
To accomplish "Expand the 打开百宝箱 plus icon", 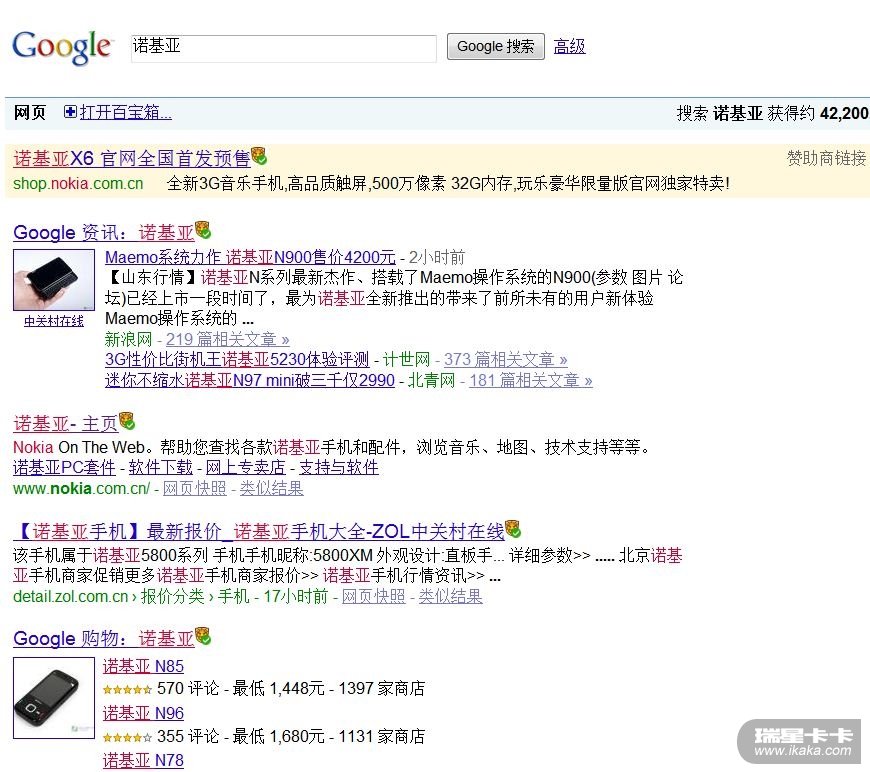I will 70,112.
